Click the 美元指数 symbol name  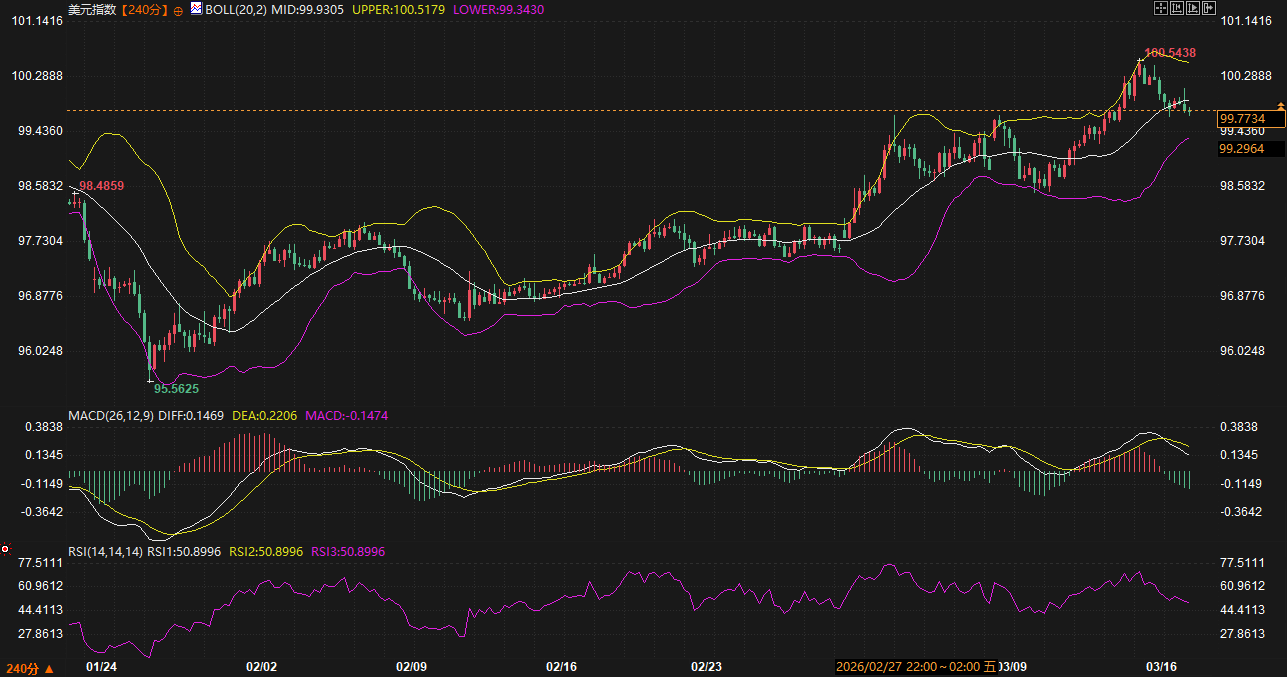click(x=91, y=9)
